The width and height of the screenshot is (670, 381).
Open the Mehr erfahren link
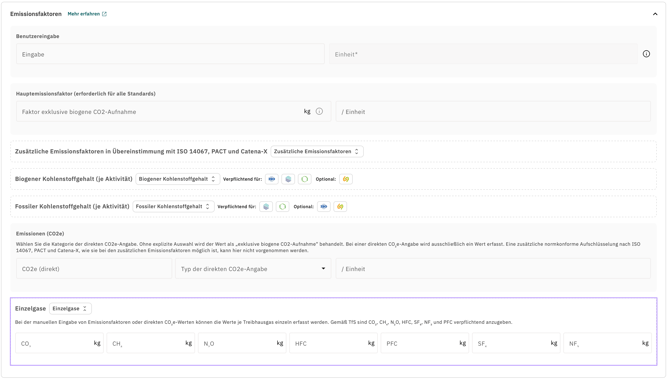87,14
